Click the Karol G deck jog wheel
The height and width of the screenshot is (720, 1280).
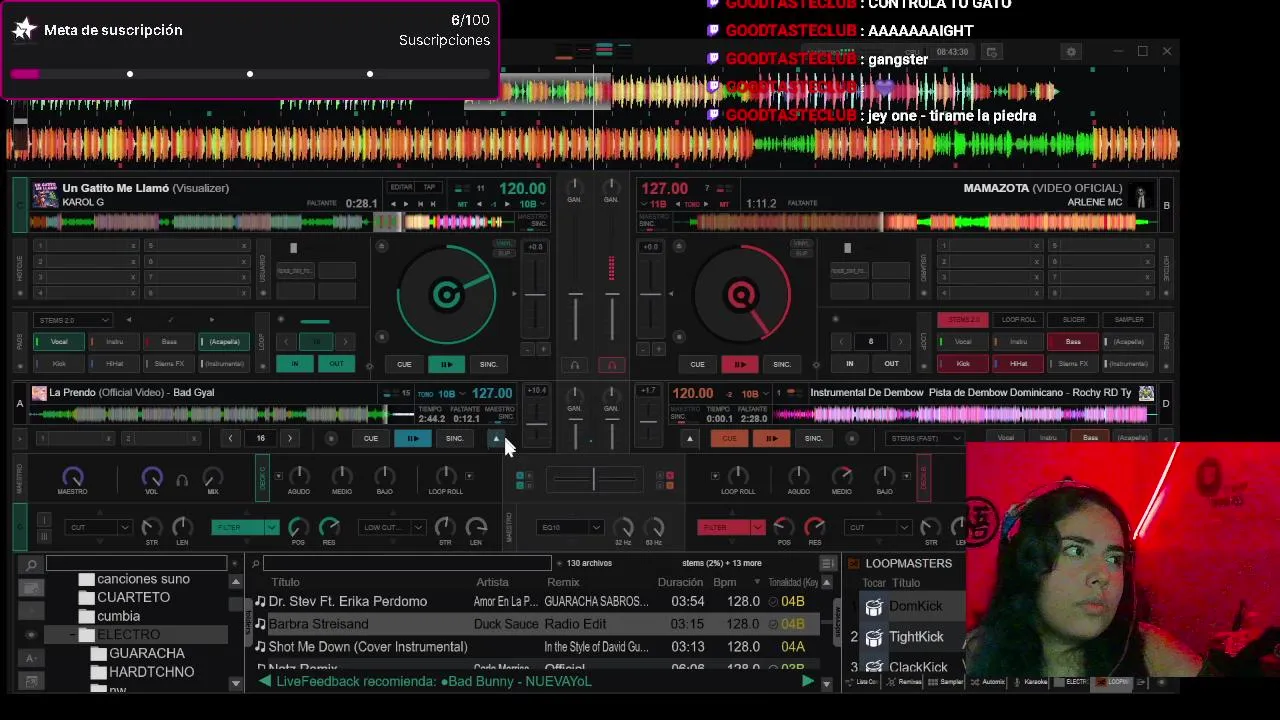(446, 294)
